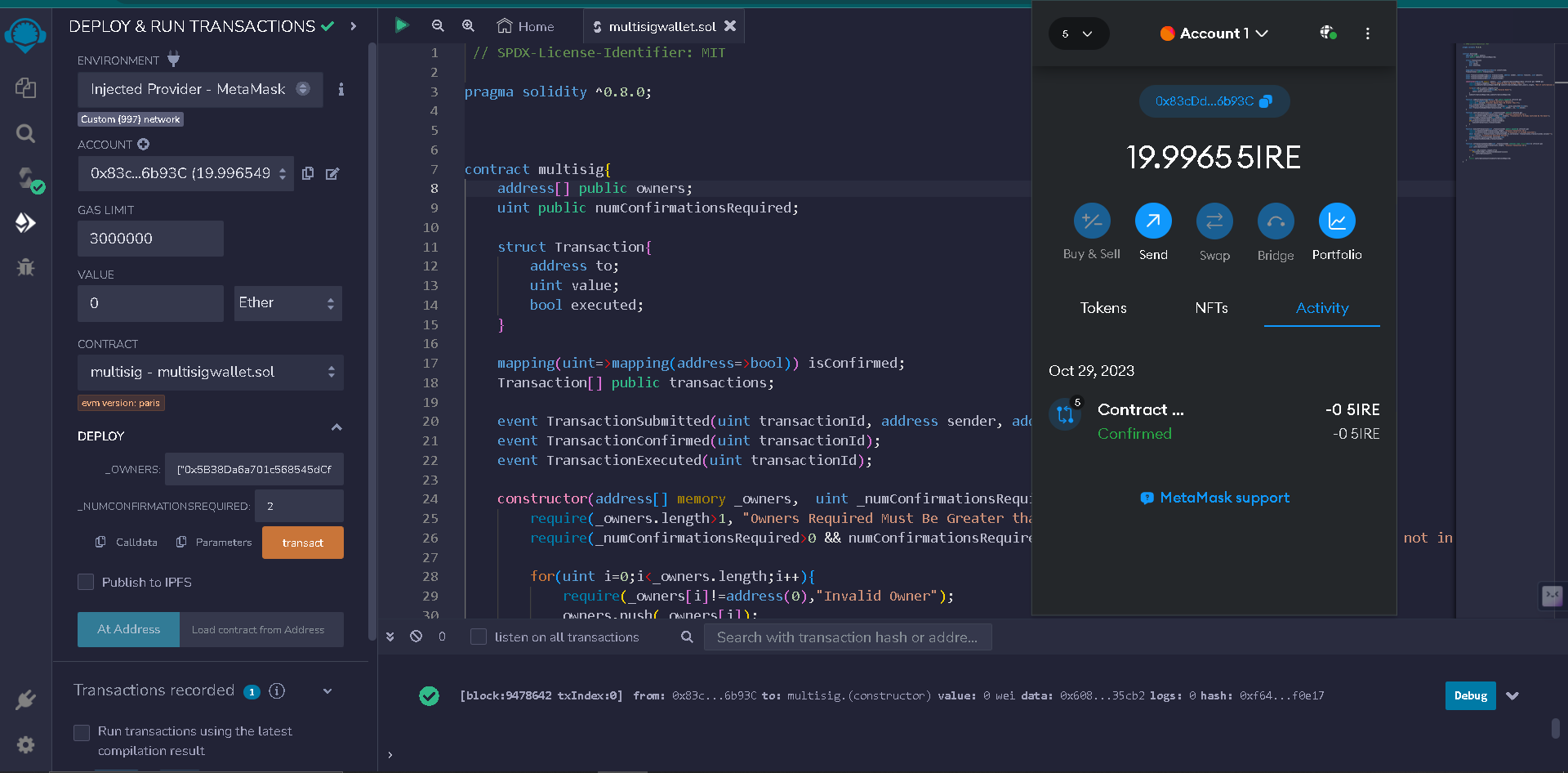Expand the Account 1 selector in MetaMask
1568x773 pixels.
(x=1214, y=34)
